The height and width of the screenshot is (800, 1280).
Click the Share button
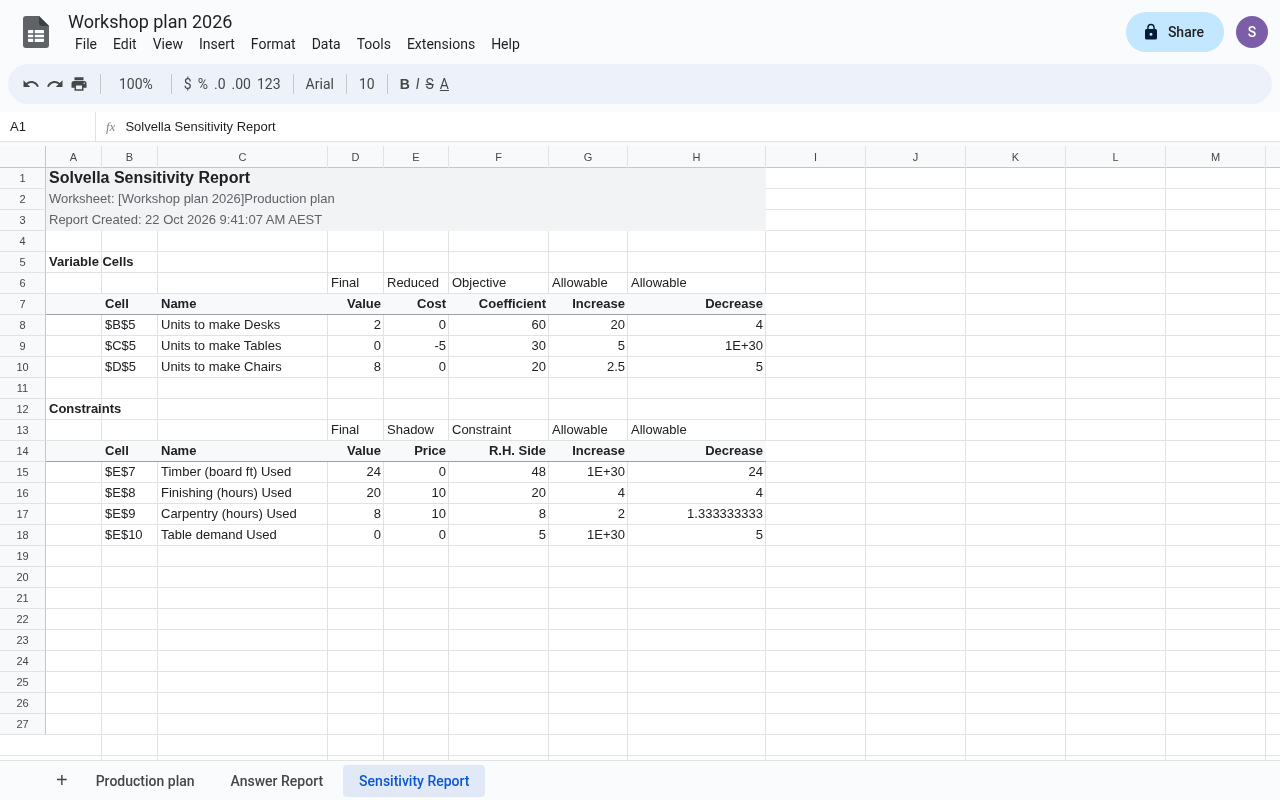pos(1175,32)
